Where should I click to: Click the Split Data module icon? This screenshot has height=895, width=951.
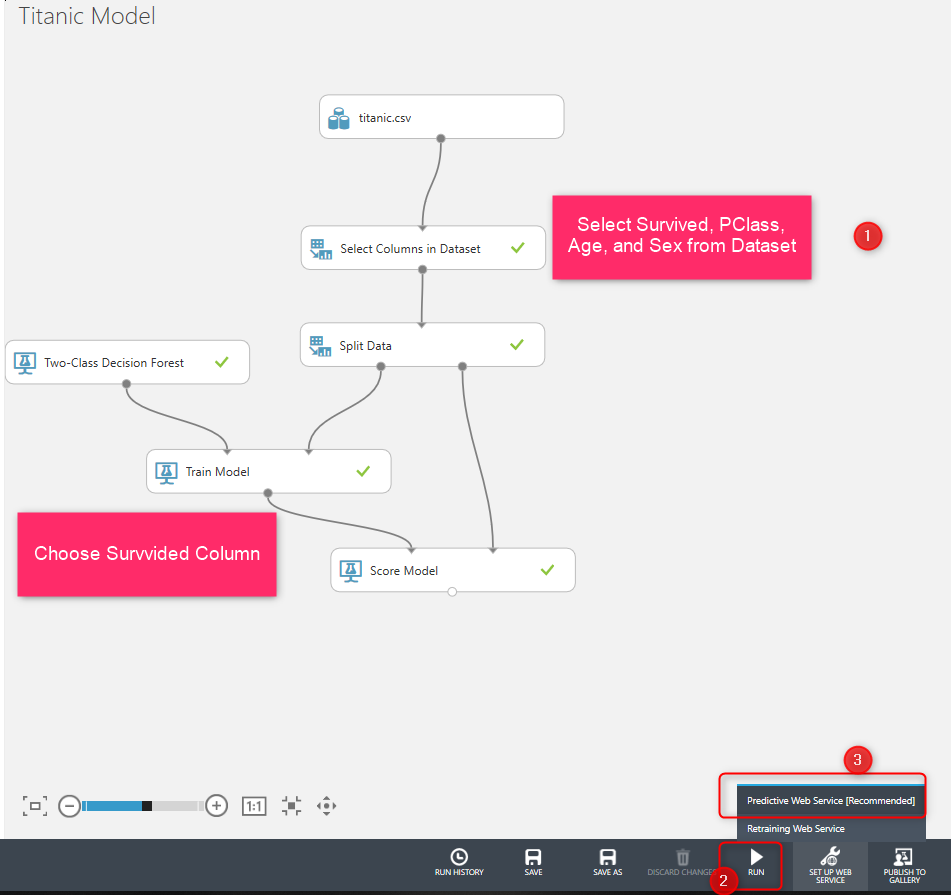pos(321,344)
